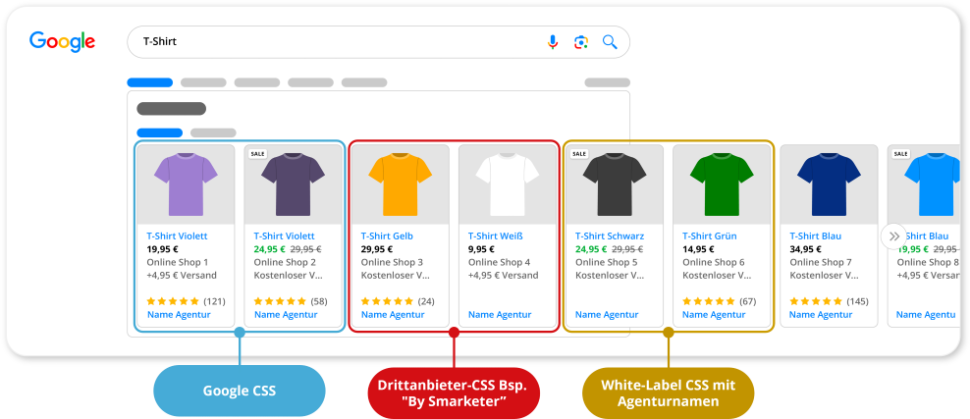Open the violet T-shirt image from Online Shop 1

tap(186, 184)
